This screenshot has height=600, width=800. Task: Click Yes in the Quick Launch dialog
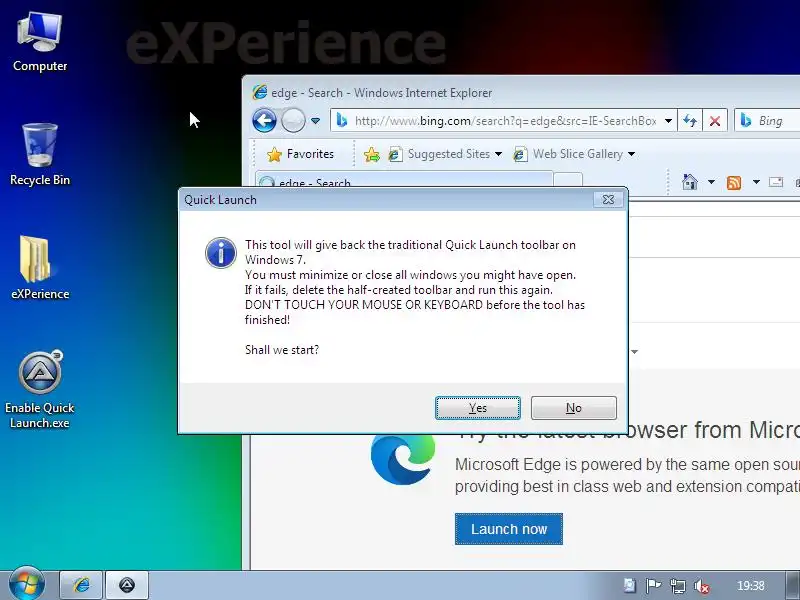tap(478, 408)
